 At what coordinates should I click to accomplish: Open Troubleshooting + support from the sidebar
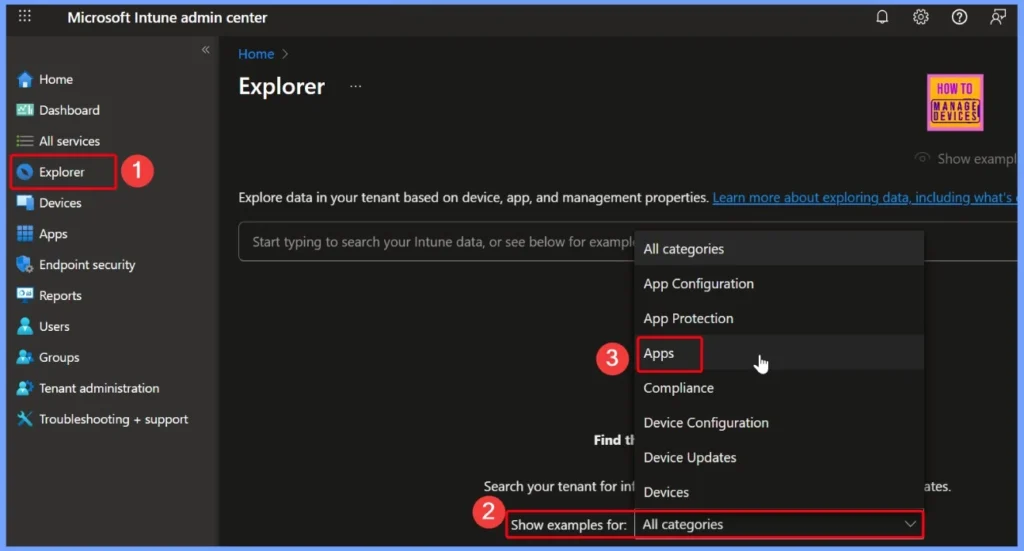click(114, 419)
